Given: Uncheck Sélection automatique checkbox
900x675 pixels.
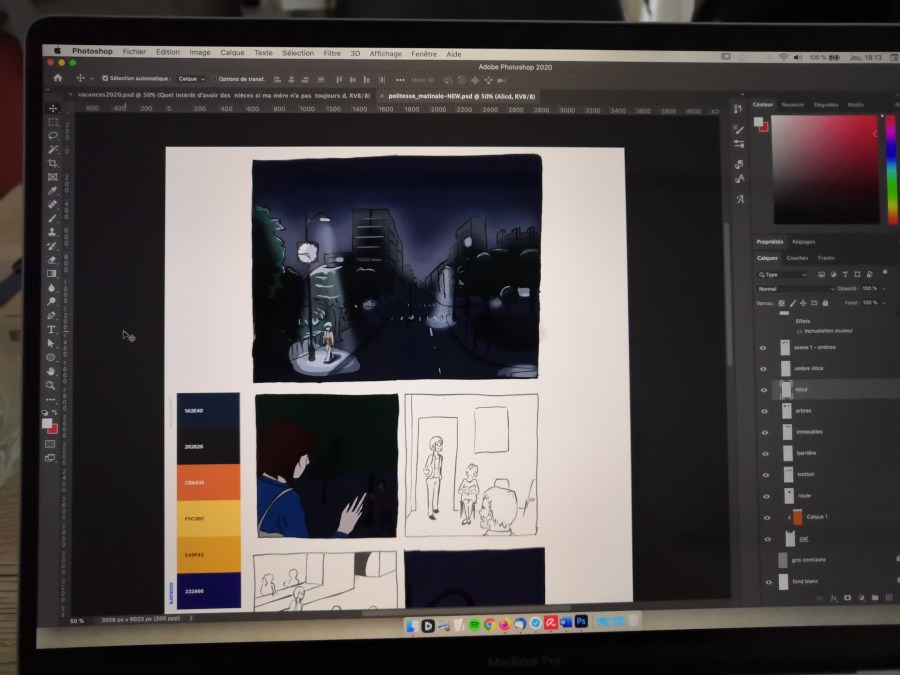Looking at the screenshot, I should [x=105, y=78].
